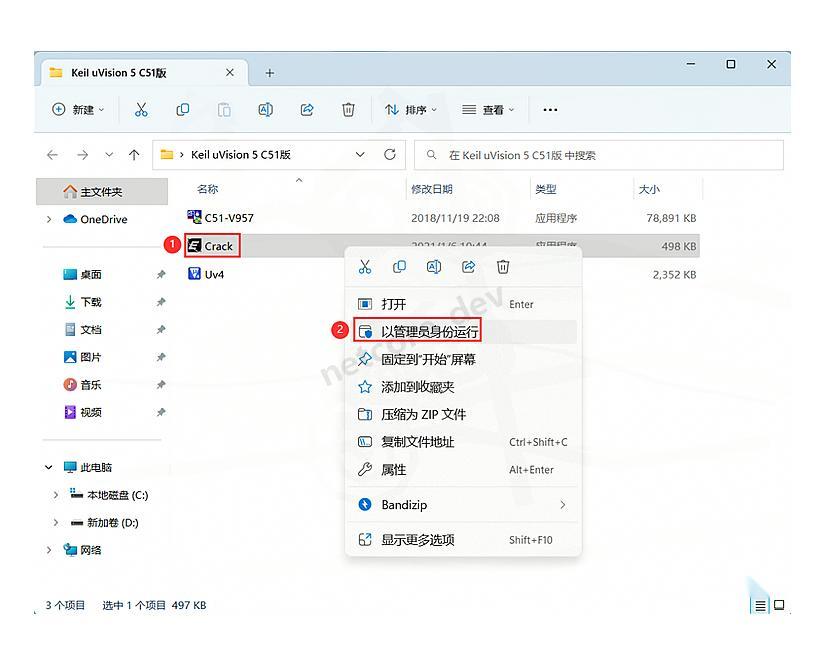Open the 查看 view dropdown

coord(486,110)
